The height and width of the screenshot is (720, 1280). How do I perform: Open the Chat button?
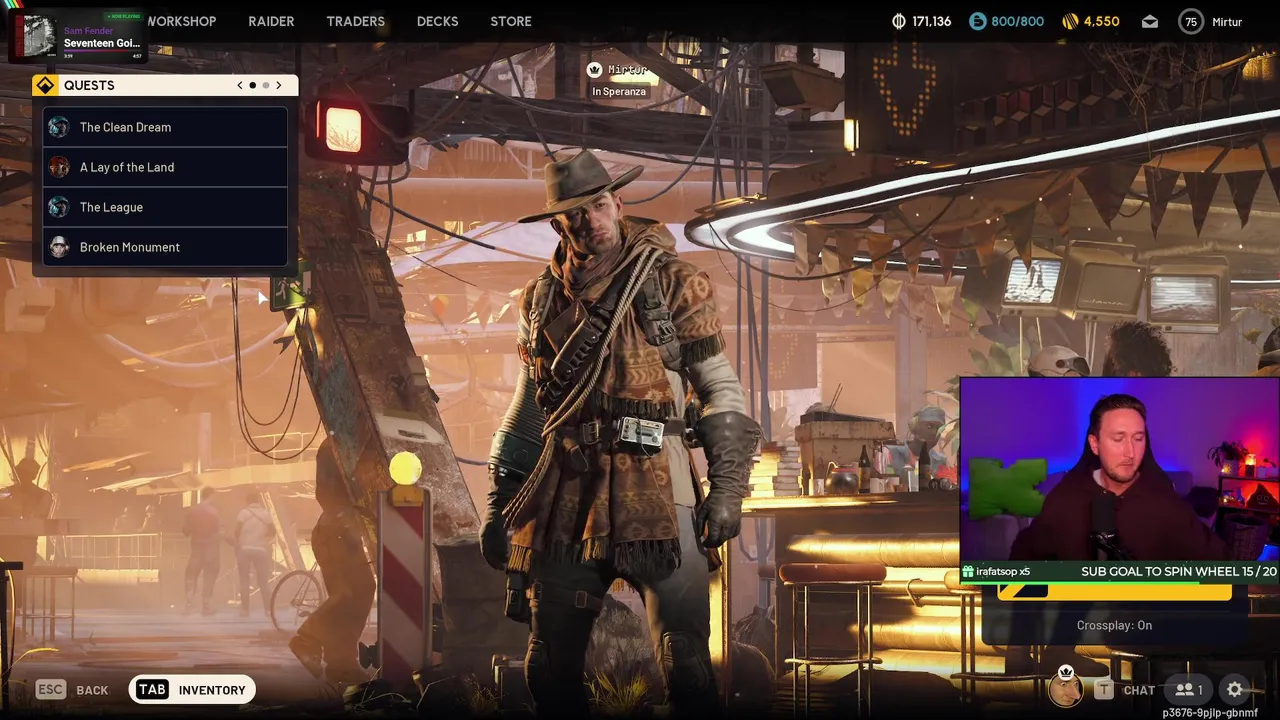click(x=1127, y=689)
